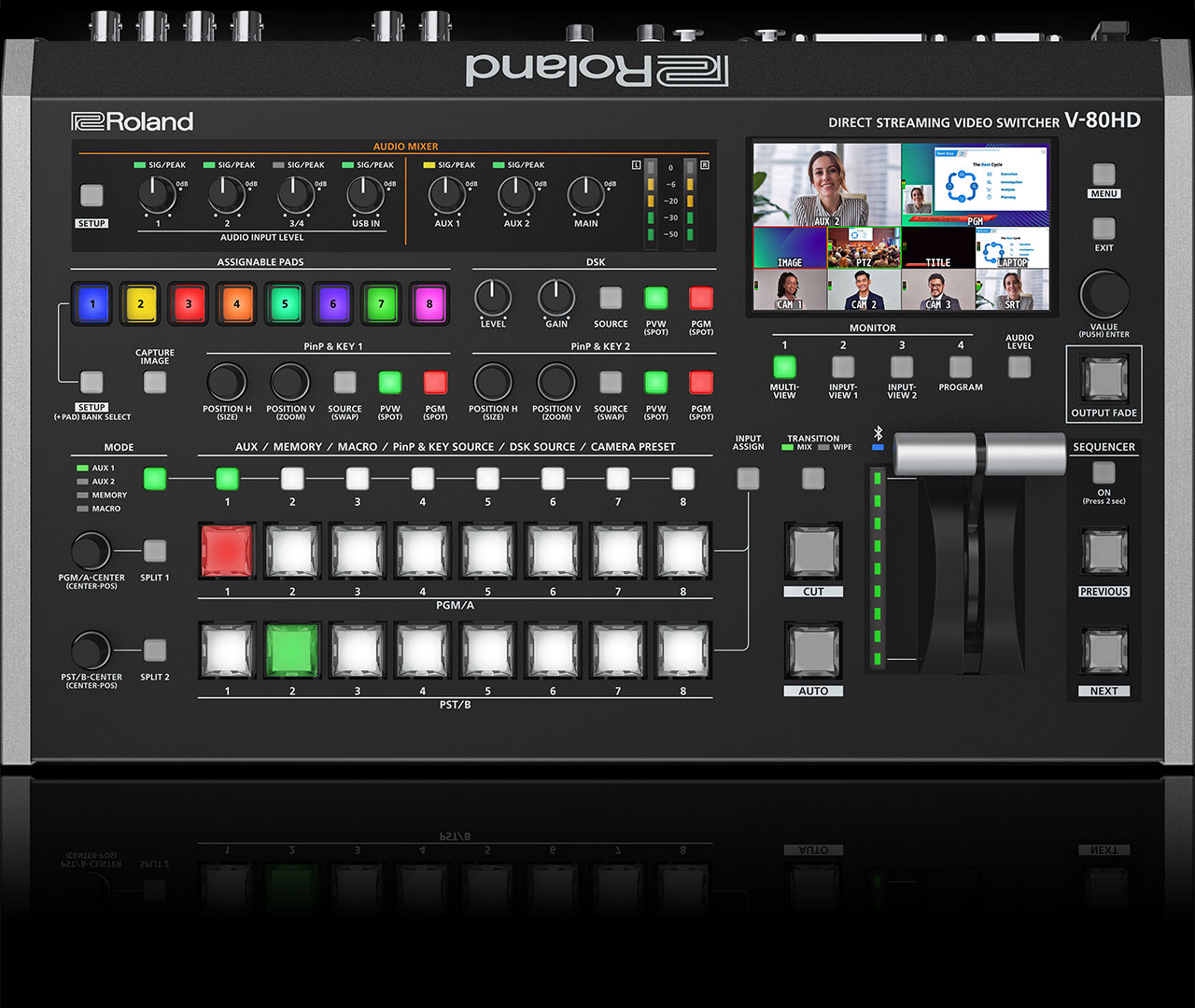Screen dimensions: 1195x1008
Task: Click the LEVEL knob in the DSK section
Action: pos(493,297)
